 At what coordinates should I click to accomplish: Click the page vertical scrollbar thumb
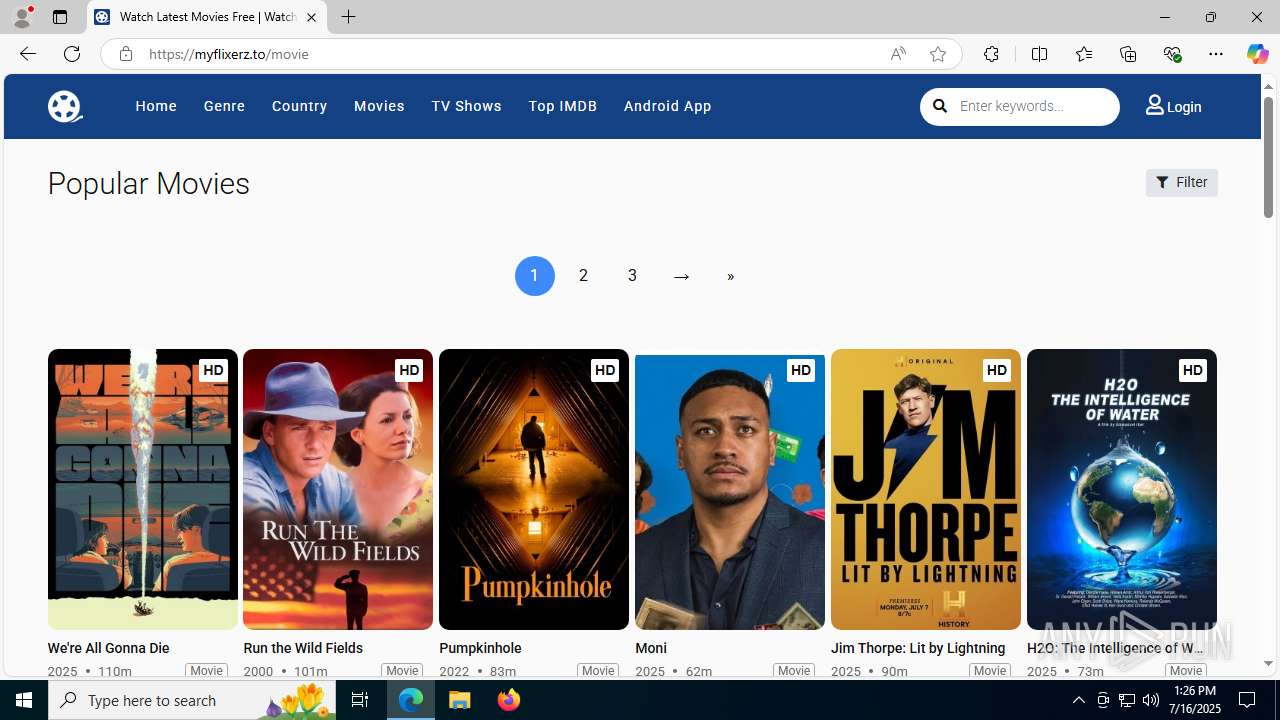tap(1268, 157)
